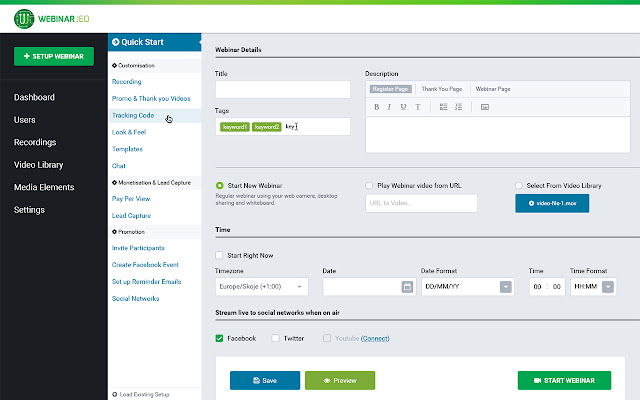Open the Social Networks link
Viewport: 640px width, 400px height.
tap(136, 298)
